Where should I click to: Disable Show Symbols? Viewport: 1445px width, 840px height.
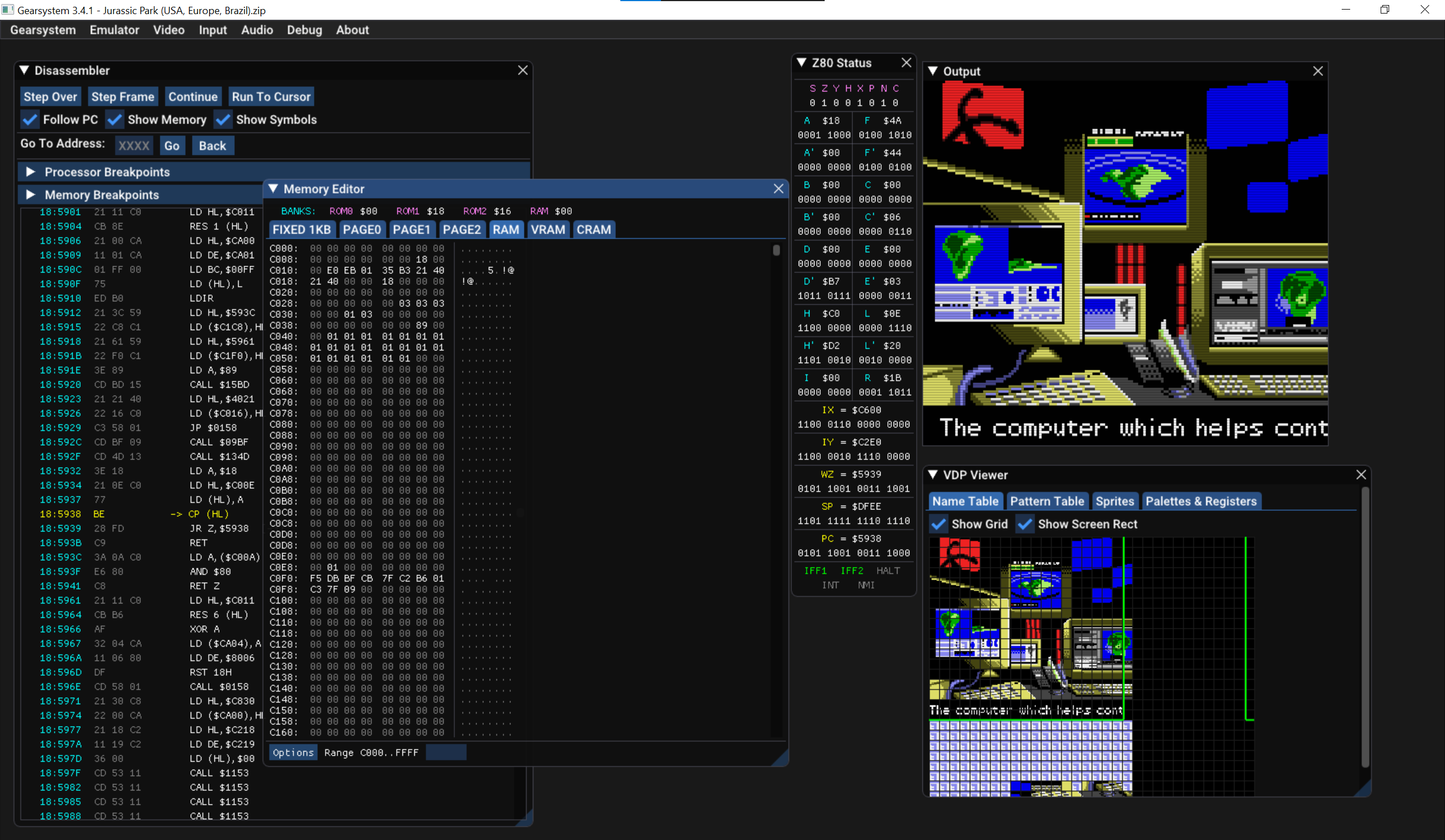click(x=223, y=119)
